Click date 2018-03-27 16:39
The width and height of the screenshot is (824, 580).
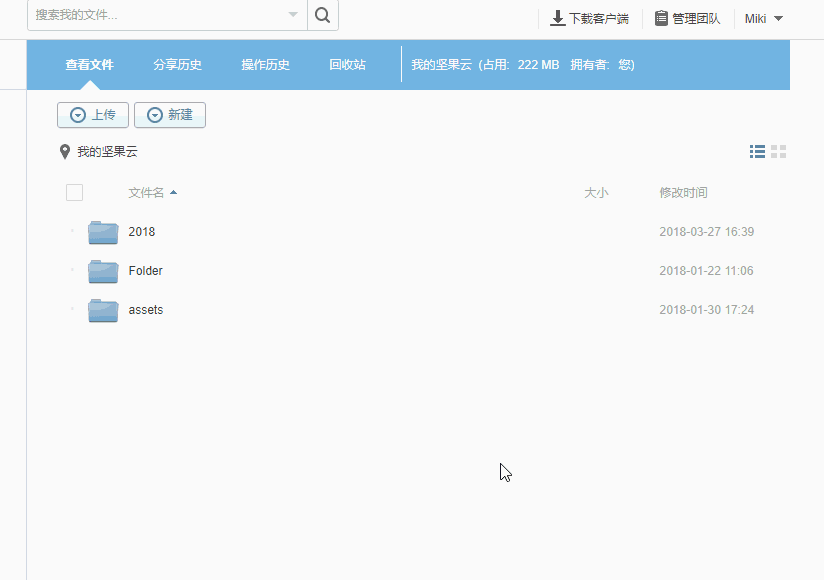point(707,232)
